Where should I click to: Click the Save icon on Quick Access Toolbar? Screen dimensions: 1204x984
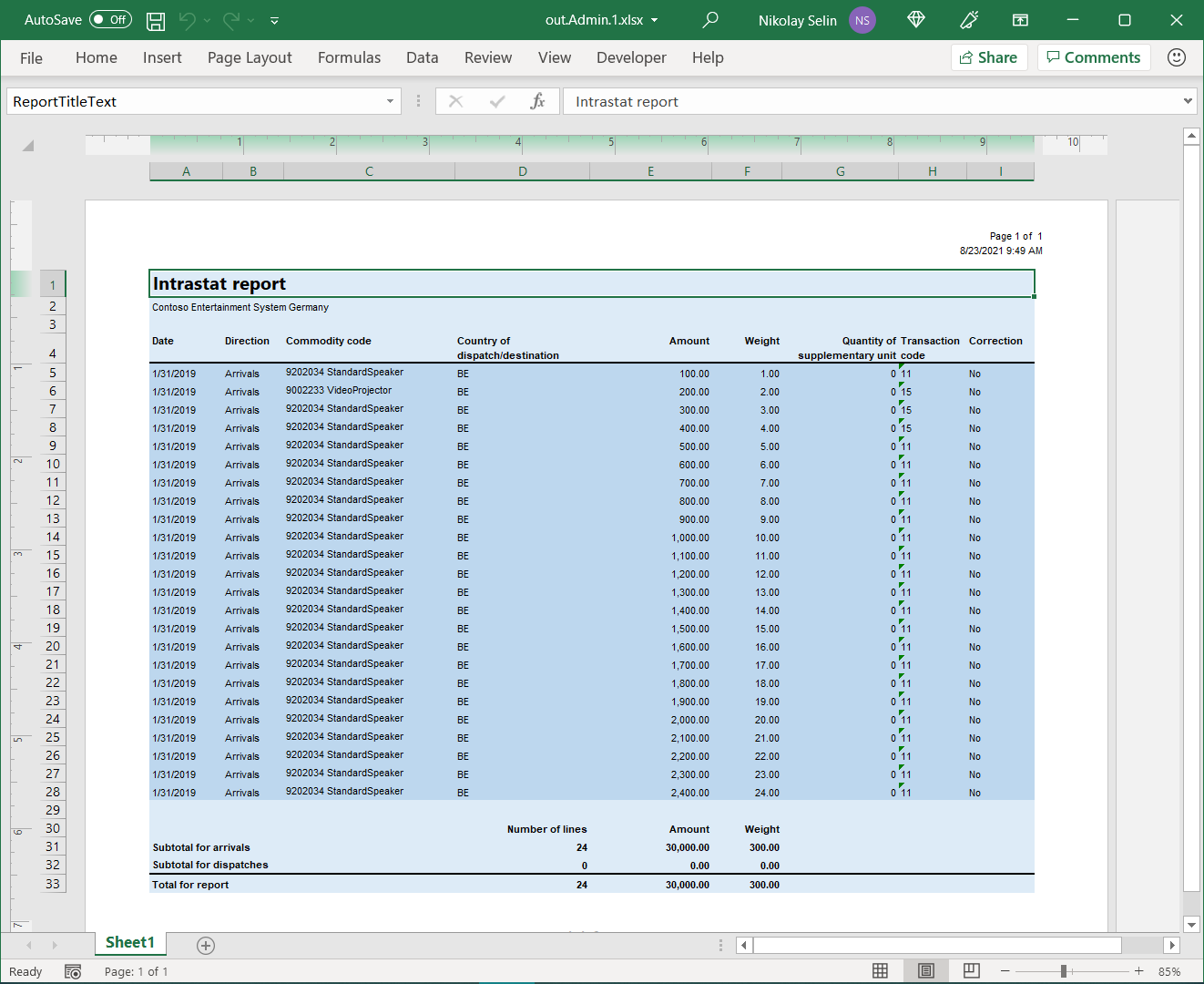(155, 19)
